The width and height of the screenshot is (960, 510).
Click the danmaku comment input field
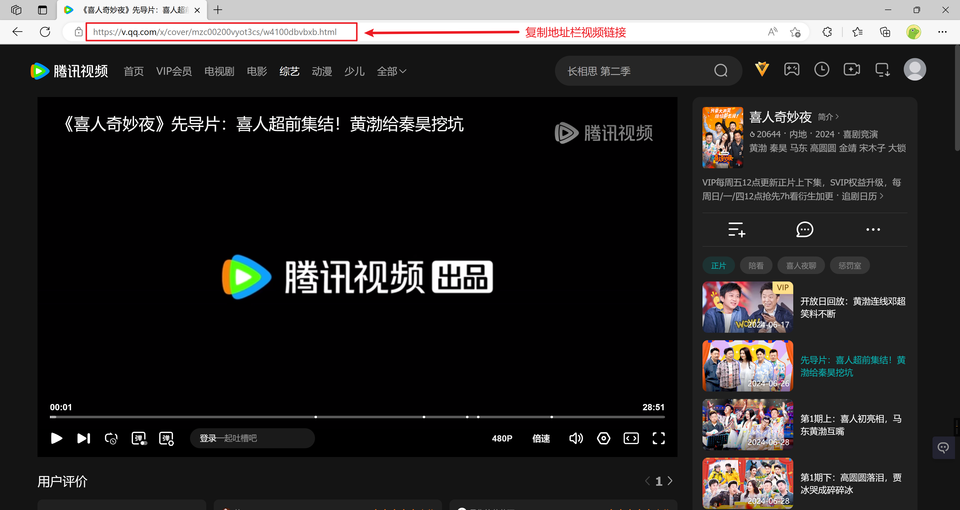tap(252, 438)
